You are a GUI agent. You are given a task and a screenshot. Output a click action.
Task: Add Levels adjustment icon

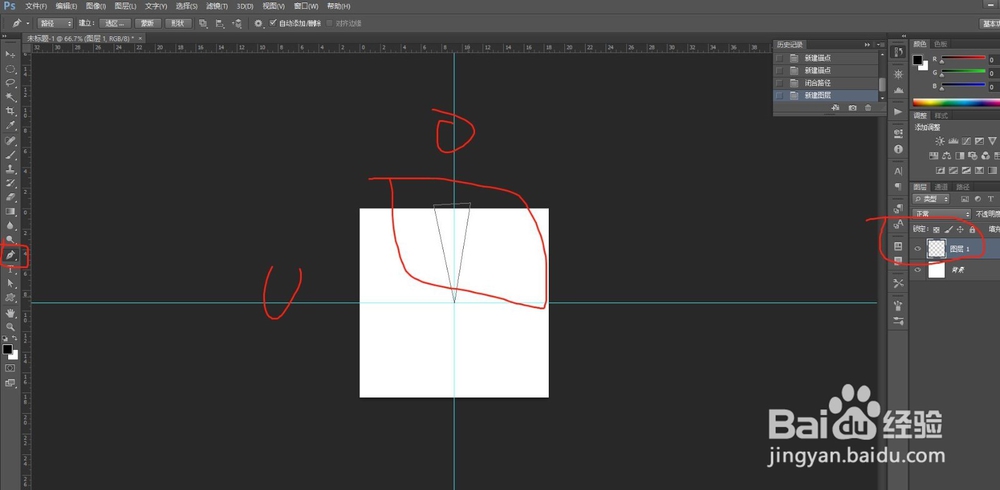point(953,141)
